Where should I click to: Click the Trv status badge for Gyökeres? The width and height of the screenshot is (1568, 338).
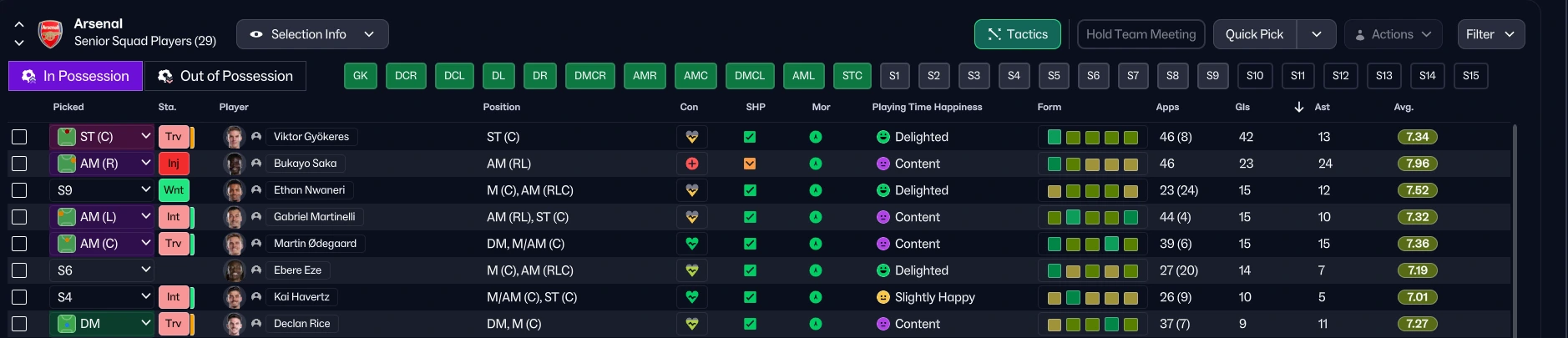tap(174, 137)
